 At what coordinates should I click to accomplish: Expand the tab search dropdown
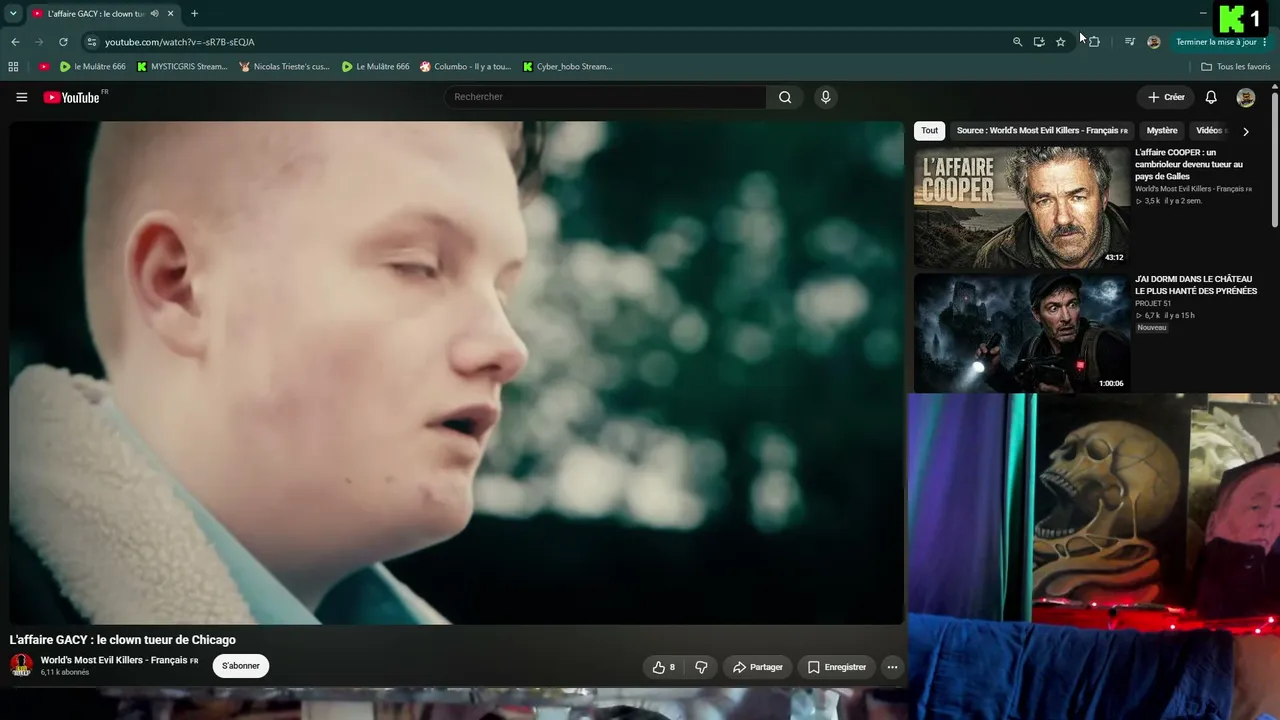[13, 14]
